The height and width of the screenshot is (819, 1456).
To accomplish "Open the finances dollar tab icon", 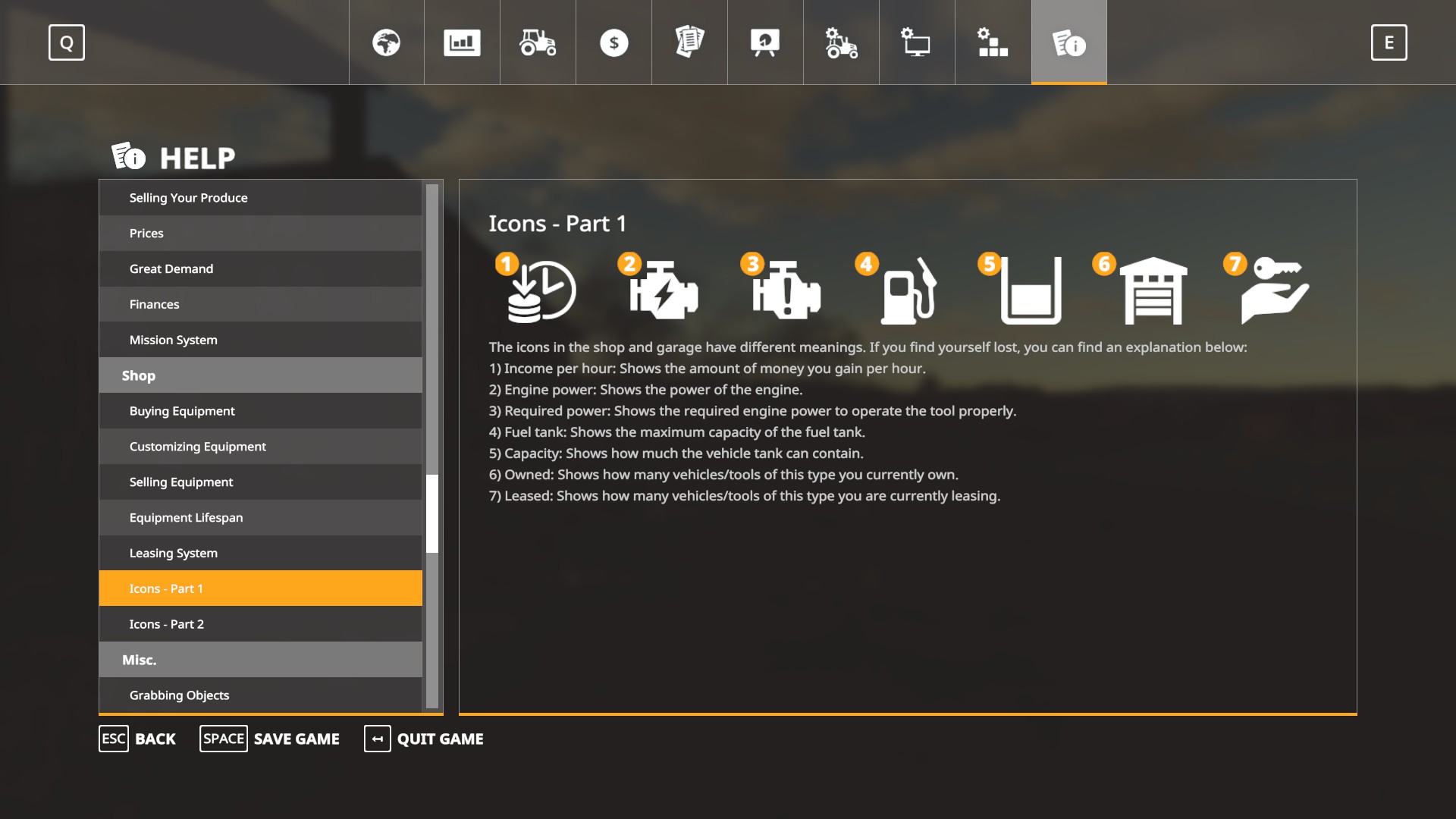I will pyautogui.click(x=613, y=42).
